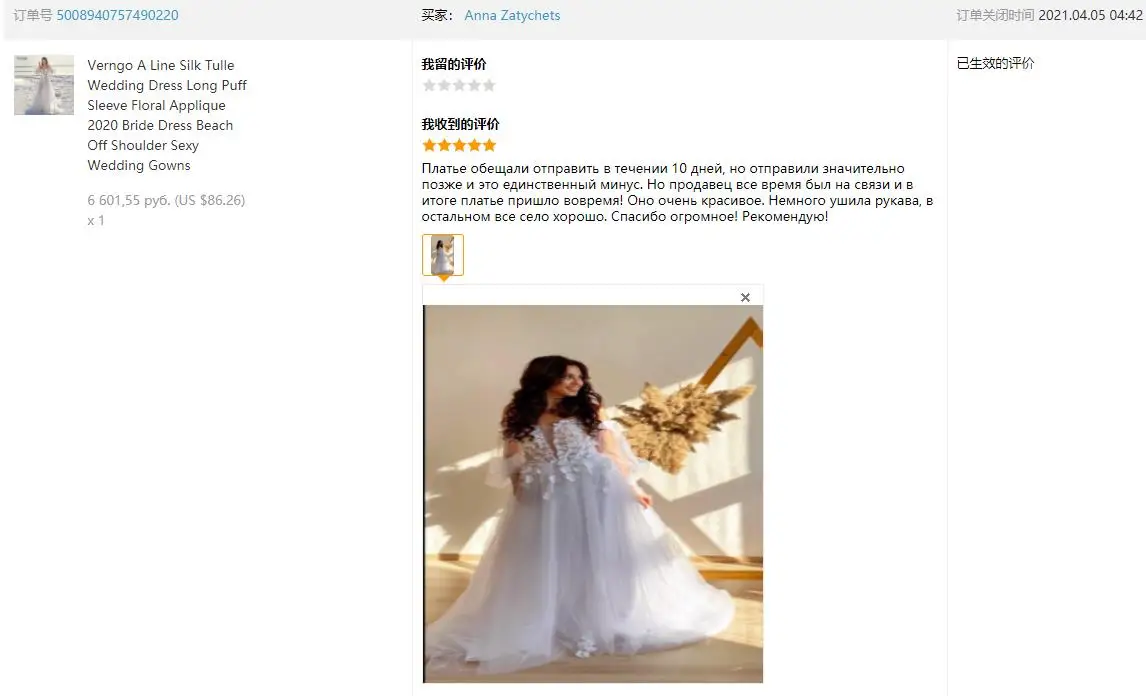
Task: Open buyer Anna Zatychets profile
Action: pyautogui.click(x=512, y=15)
